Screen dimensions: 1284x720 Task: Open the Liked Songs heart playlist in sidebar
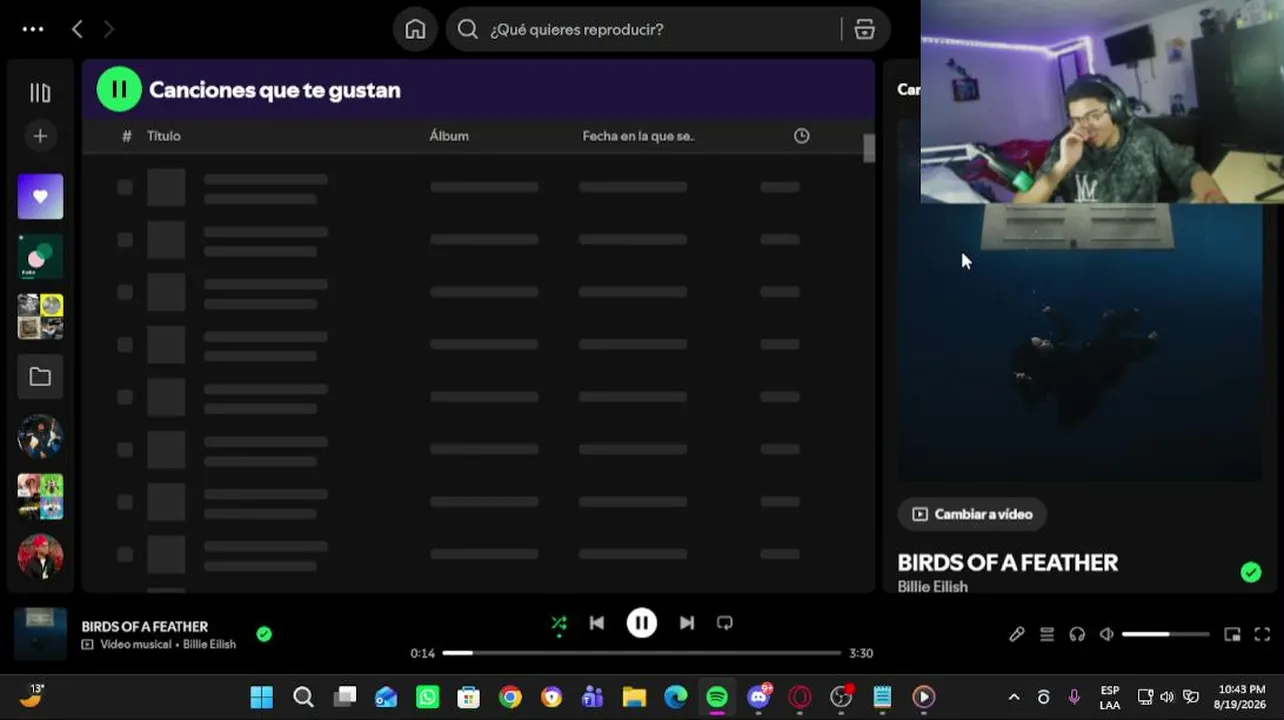[40, 197]
